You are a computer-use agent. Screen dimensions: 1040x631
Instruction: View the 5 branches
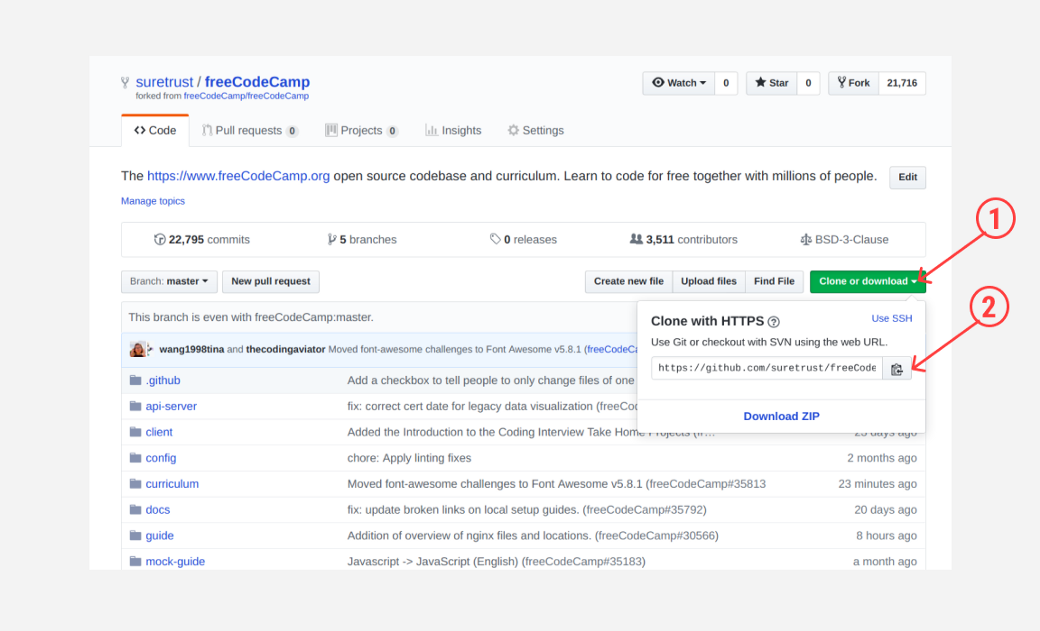coord(362,240)
